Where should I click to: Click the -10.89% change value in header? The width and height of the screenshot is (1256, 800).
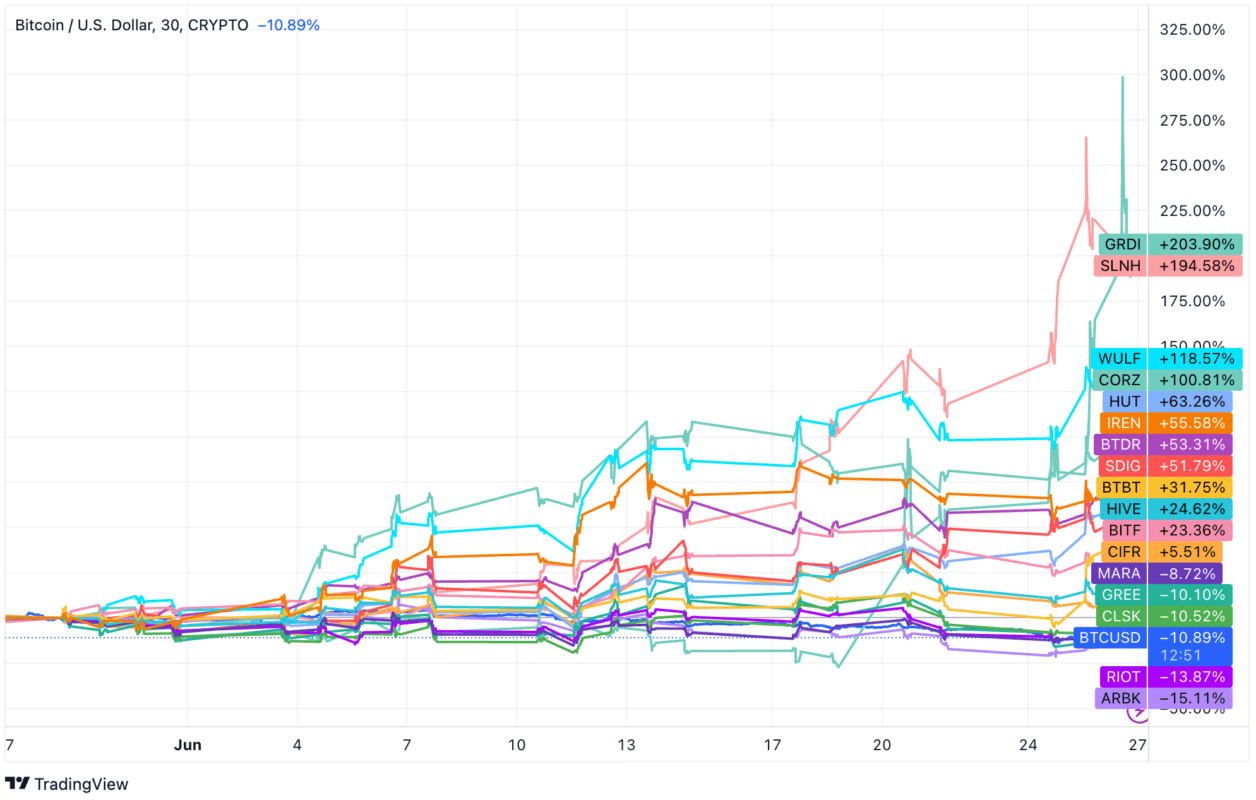[288, 25]
